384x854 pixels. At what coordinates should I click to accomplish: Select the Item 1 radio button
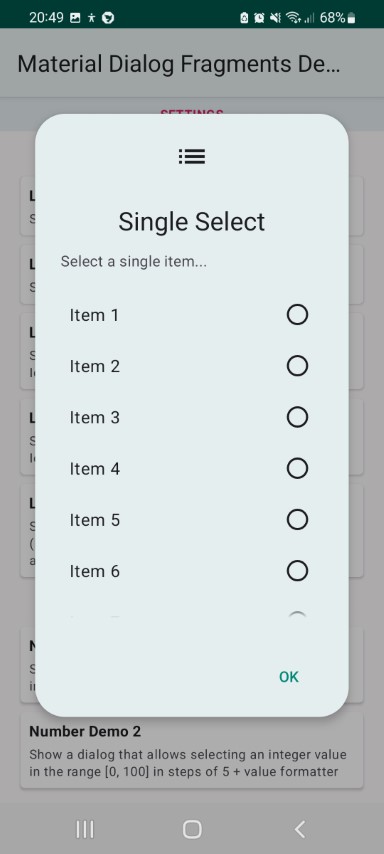point(297,315)
